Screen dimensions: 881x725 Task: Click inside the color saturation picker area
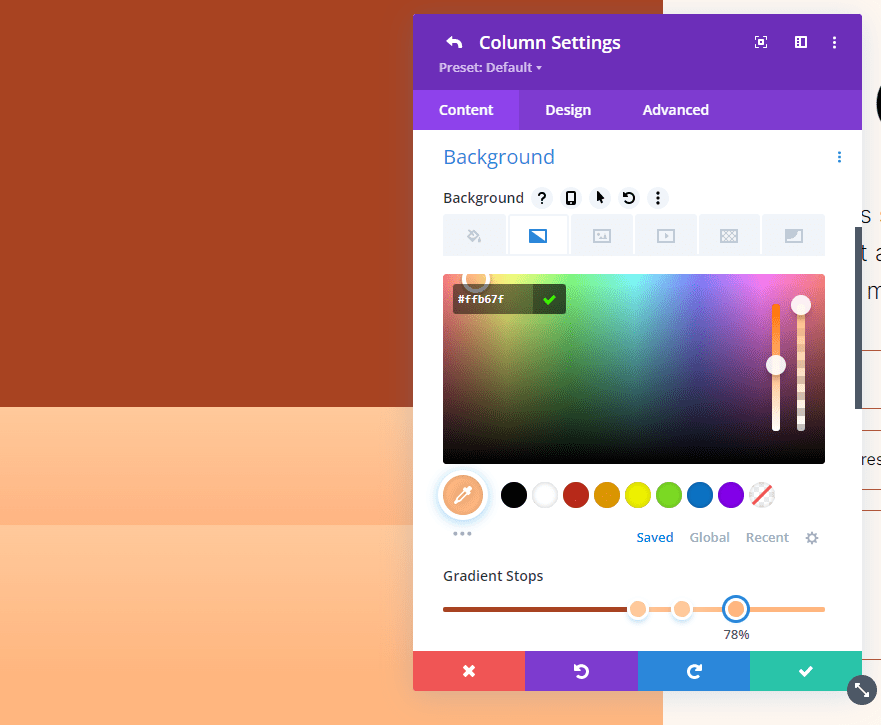click(x=634, y=369)
